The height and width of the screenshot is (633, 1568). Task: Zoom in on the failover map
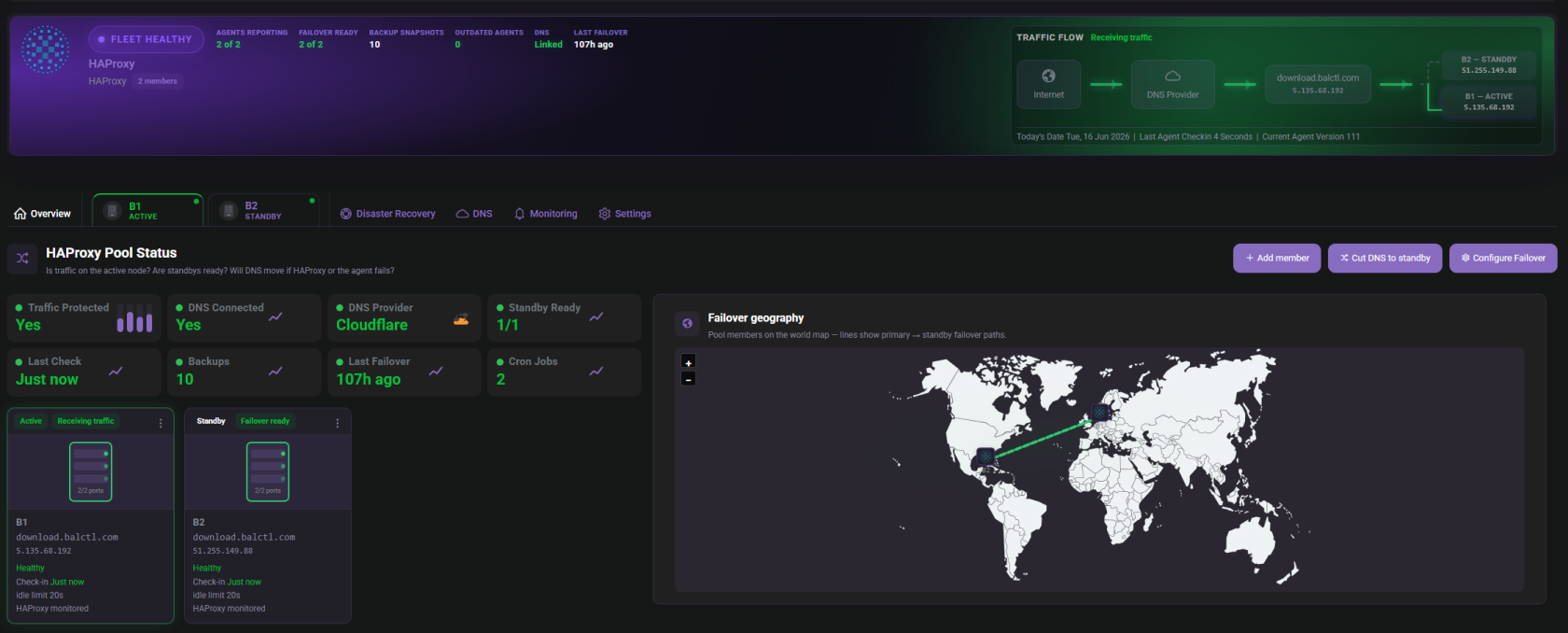tap(688, 362)
